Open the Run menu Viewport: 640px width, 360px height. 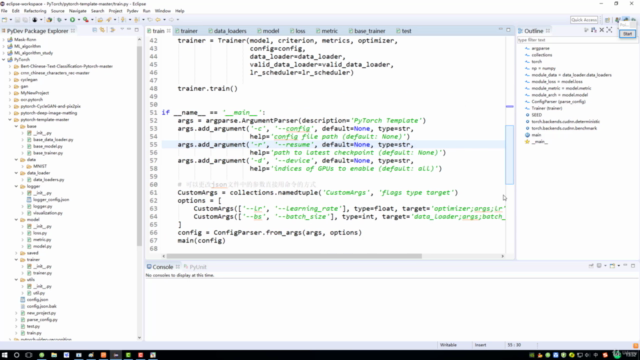[x=147, y=11]
